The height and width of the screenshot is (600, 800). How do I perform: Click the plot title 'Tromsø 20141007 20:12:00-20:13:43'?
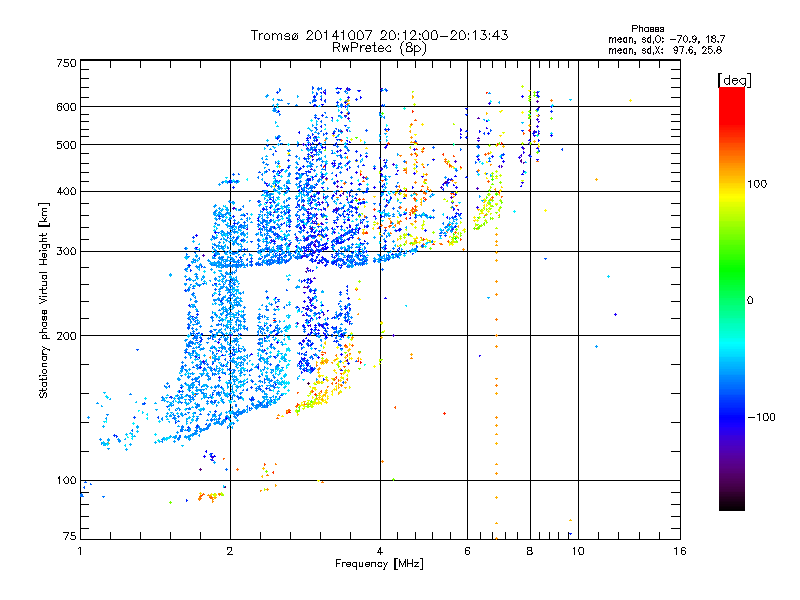(379, 35)
